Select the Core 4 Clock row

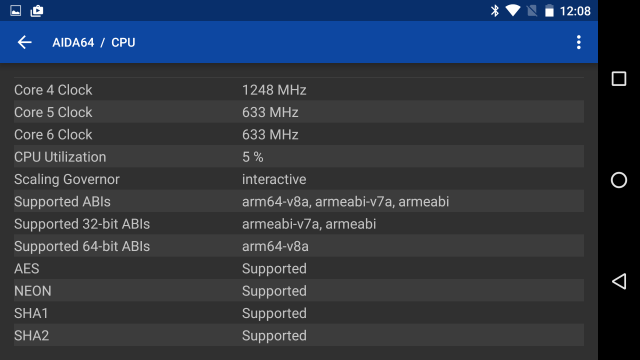pyautogui.click(x=299, y=90)
